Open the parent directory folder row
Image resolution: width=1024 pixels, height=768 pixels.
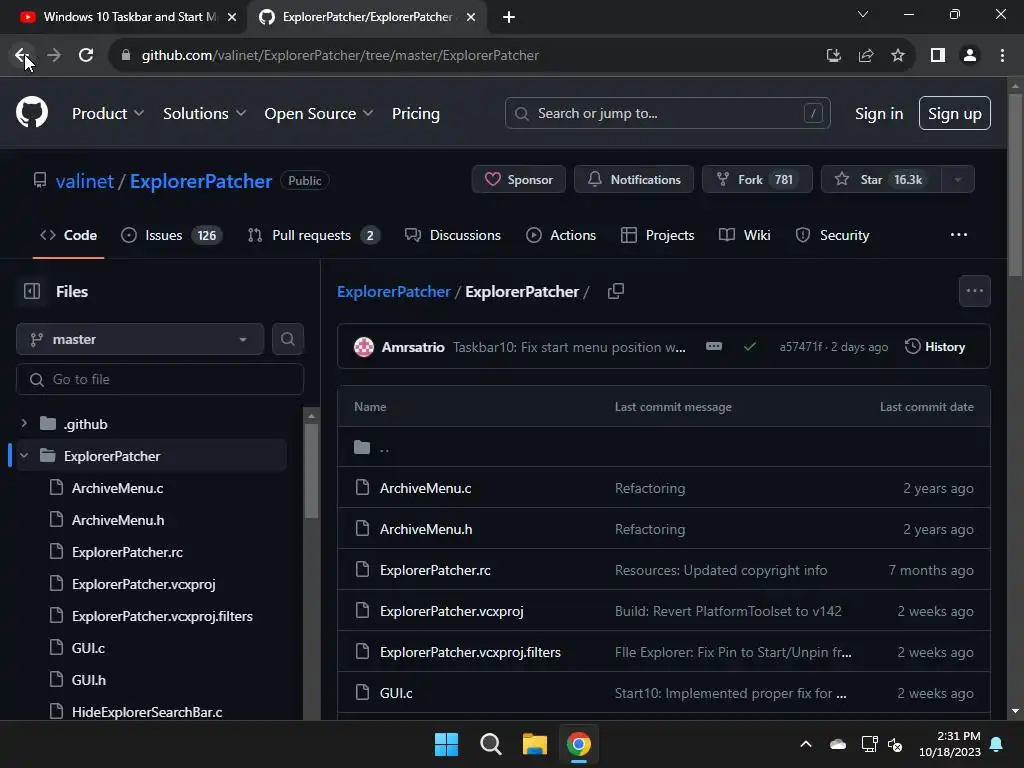click(x=664, y=447)
